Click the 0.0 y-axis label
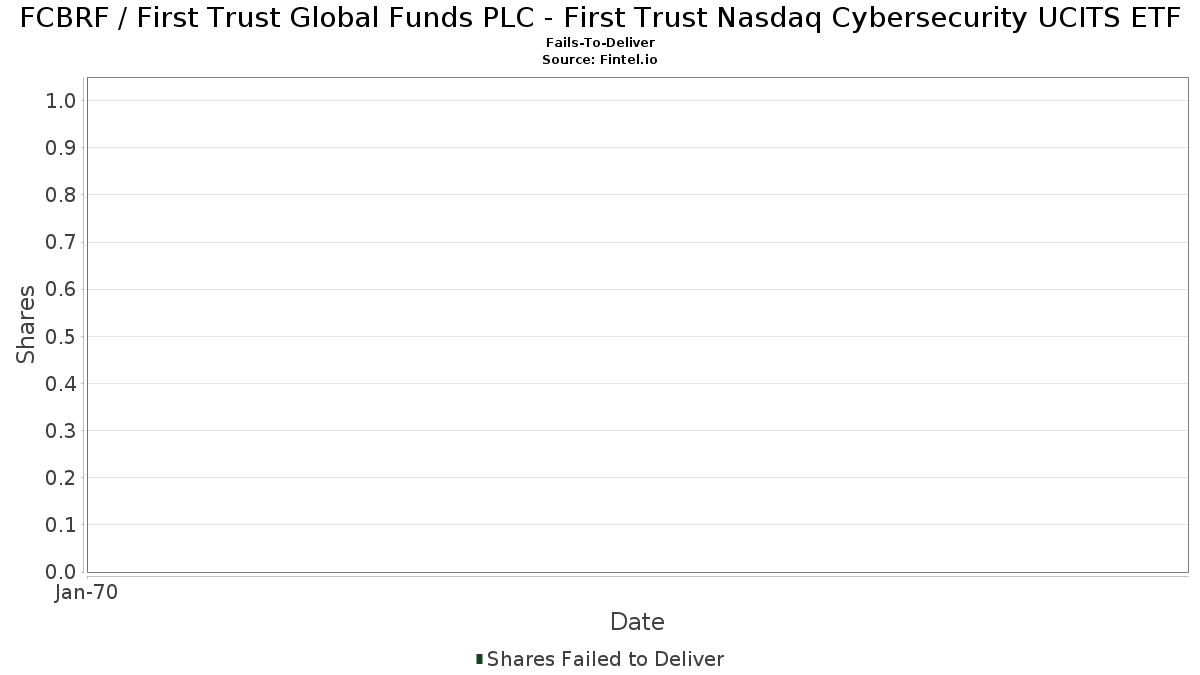The height and width of the screenshot is (675, 1200). [61, 572]
